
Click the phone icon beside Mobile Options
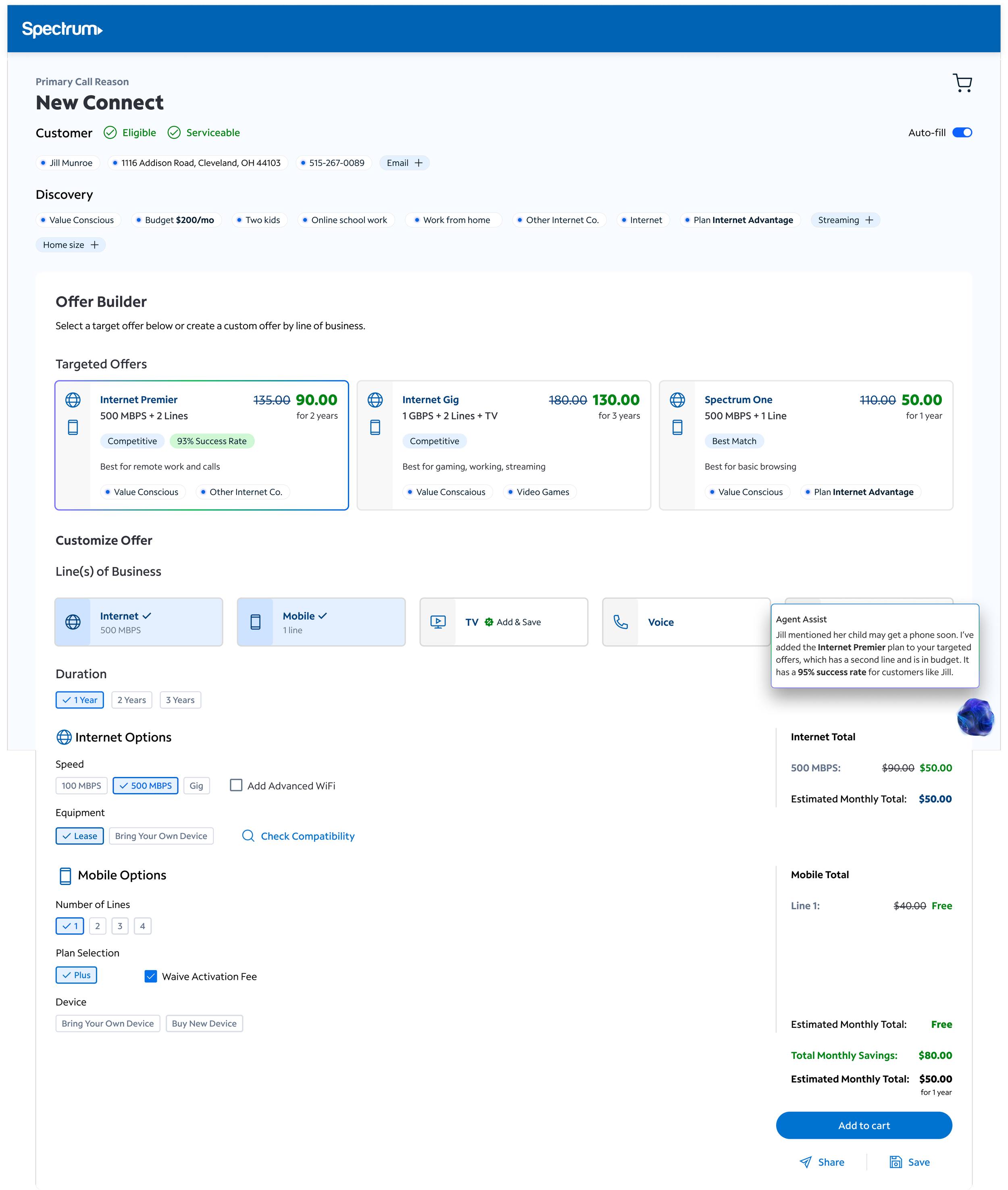[x=66, y=876]
